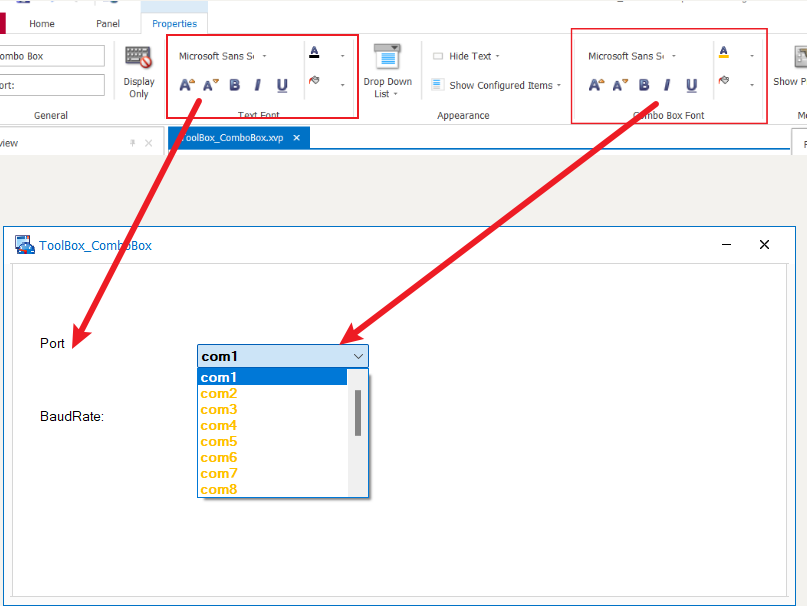Screen dimensions: 807x606
Task: Click the Port: label text input field
Action: point(51,85)
